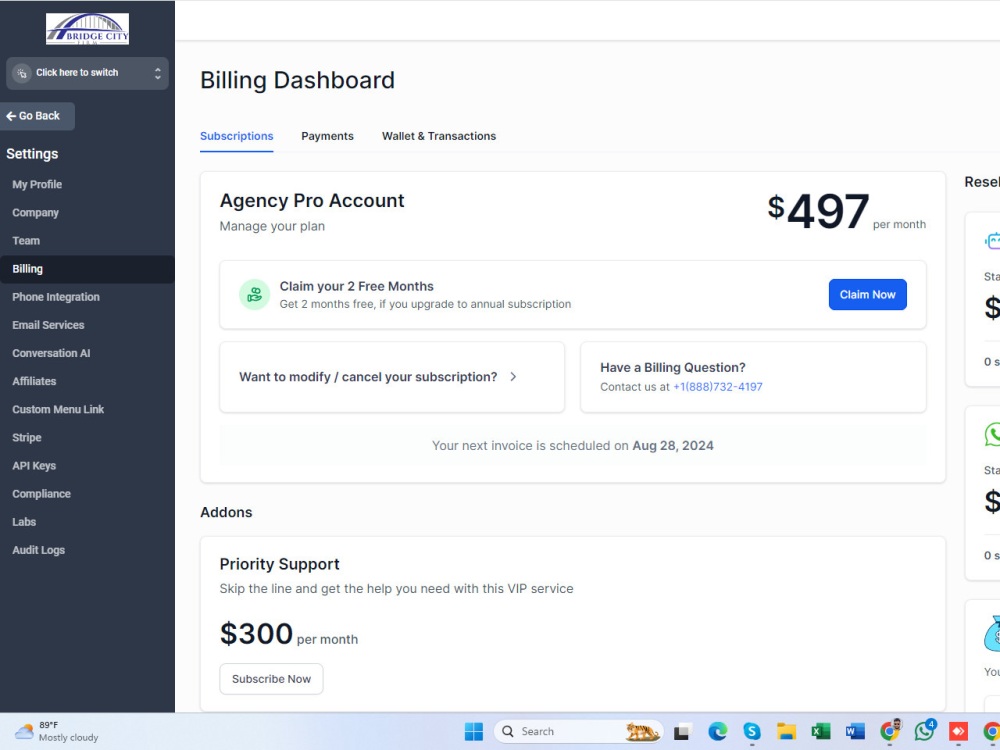Click the Priority Support $300 price
Image resolution: width=1000 pixels, height=750 pixels.
[x=256, y=634]
